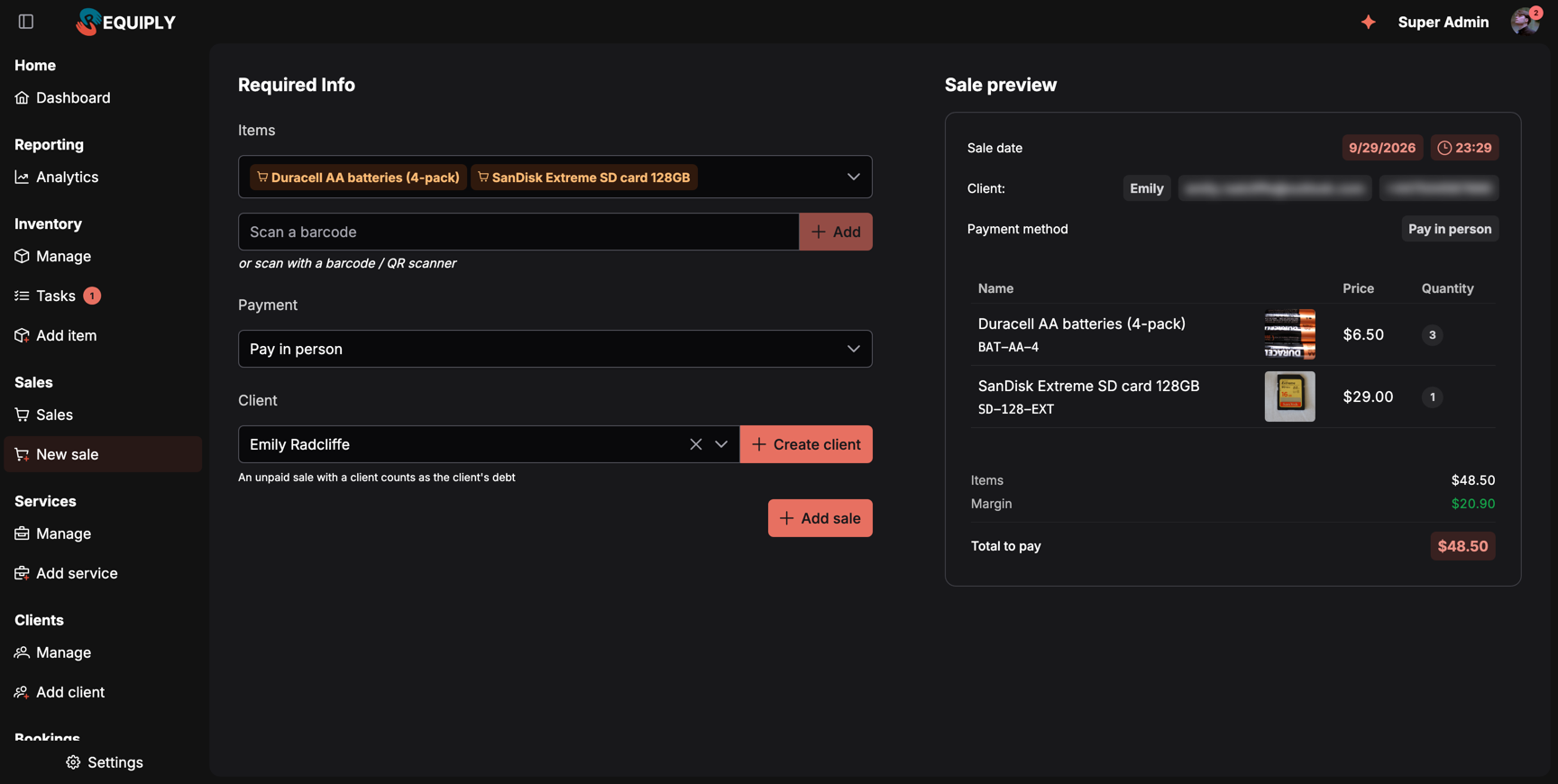Click the Inventory Manage box icon

[x=22, y=256]
